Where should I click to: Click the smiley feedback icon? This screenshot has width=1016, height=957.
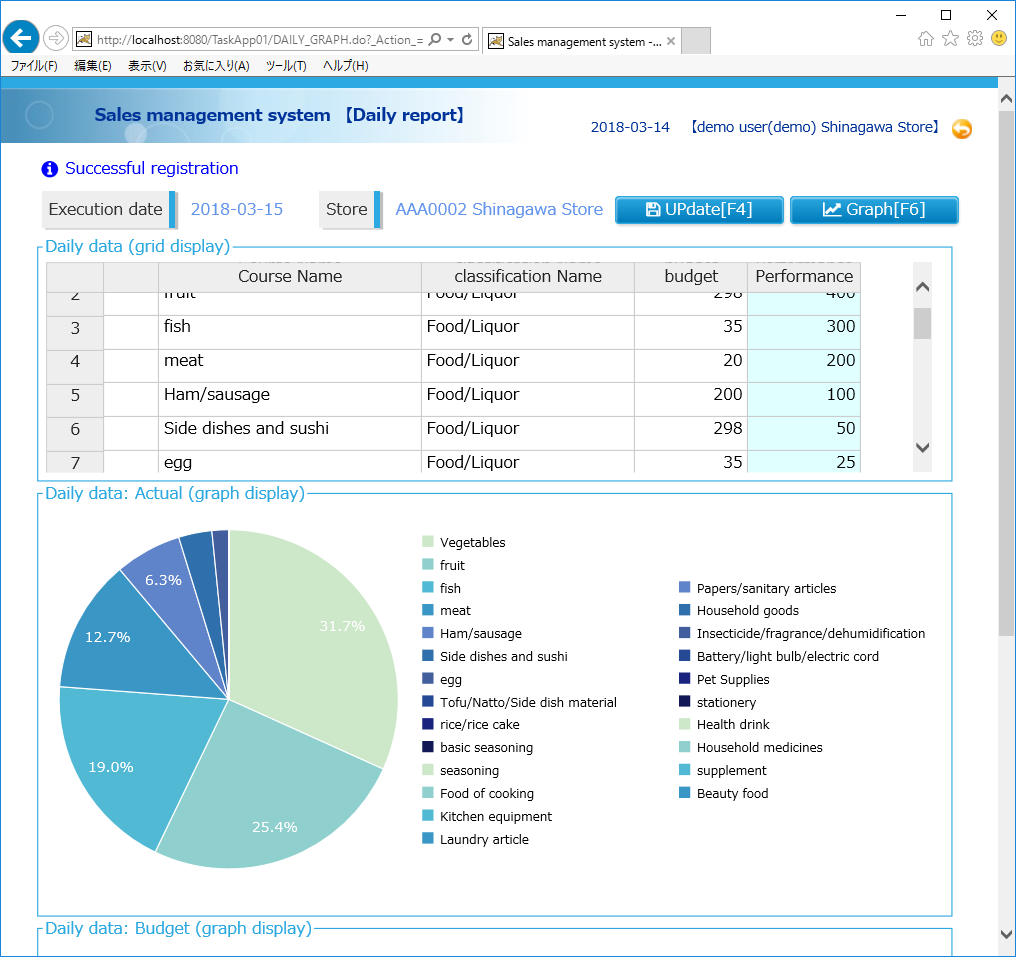pyautogui.click(x=998, y=38)
